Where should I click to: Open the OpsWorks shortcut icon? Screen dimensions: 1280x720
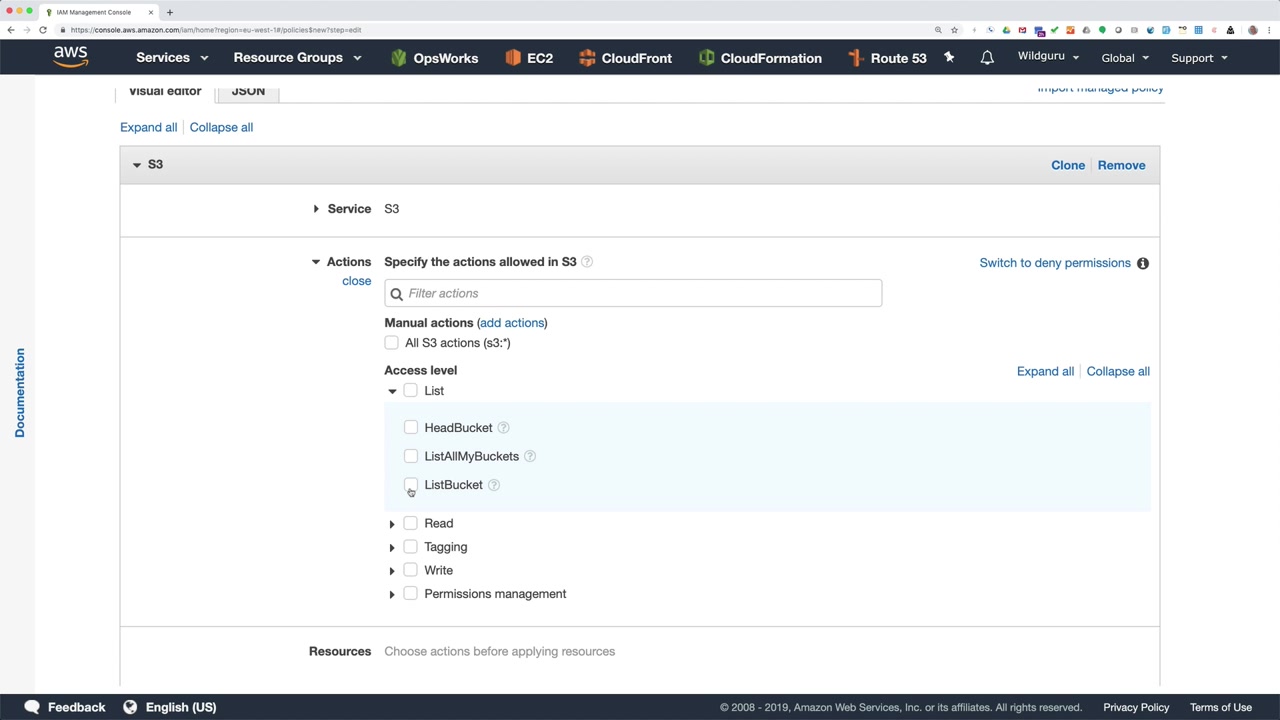point(399,58)
